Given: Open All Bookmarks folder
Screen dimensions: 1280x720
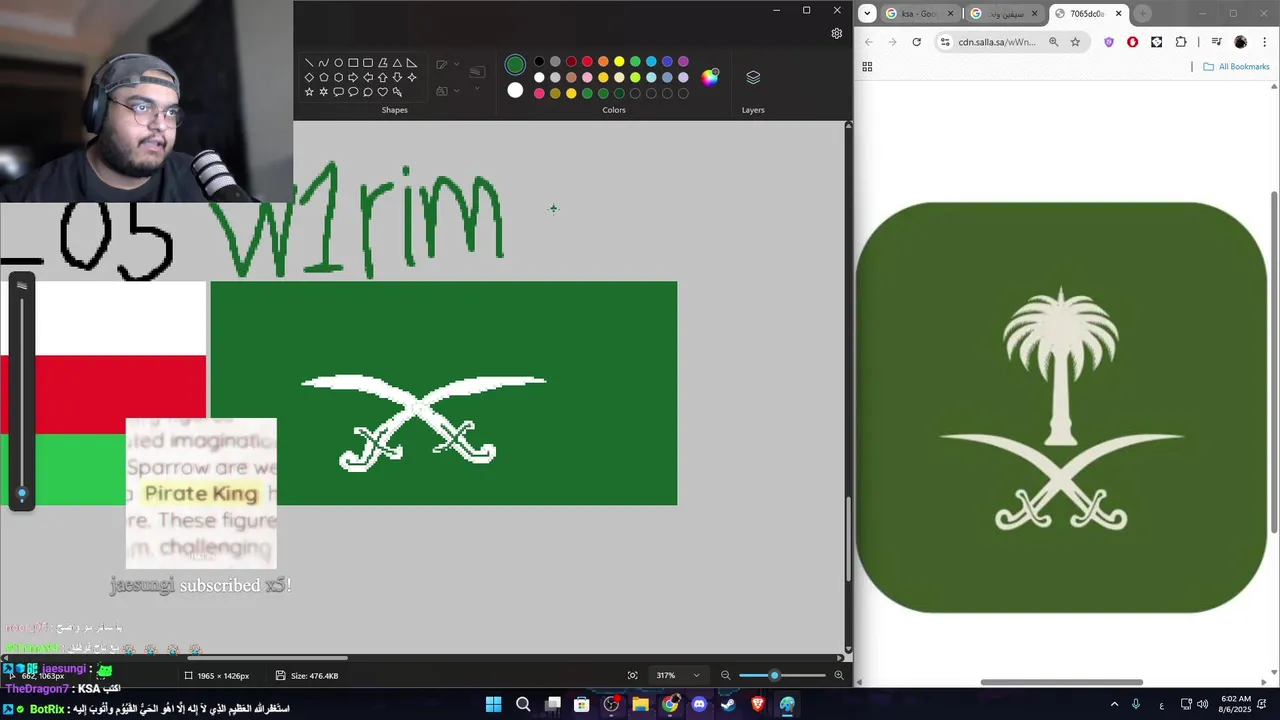Looking at the screenshot, I should coord(1236,67).
